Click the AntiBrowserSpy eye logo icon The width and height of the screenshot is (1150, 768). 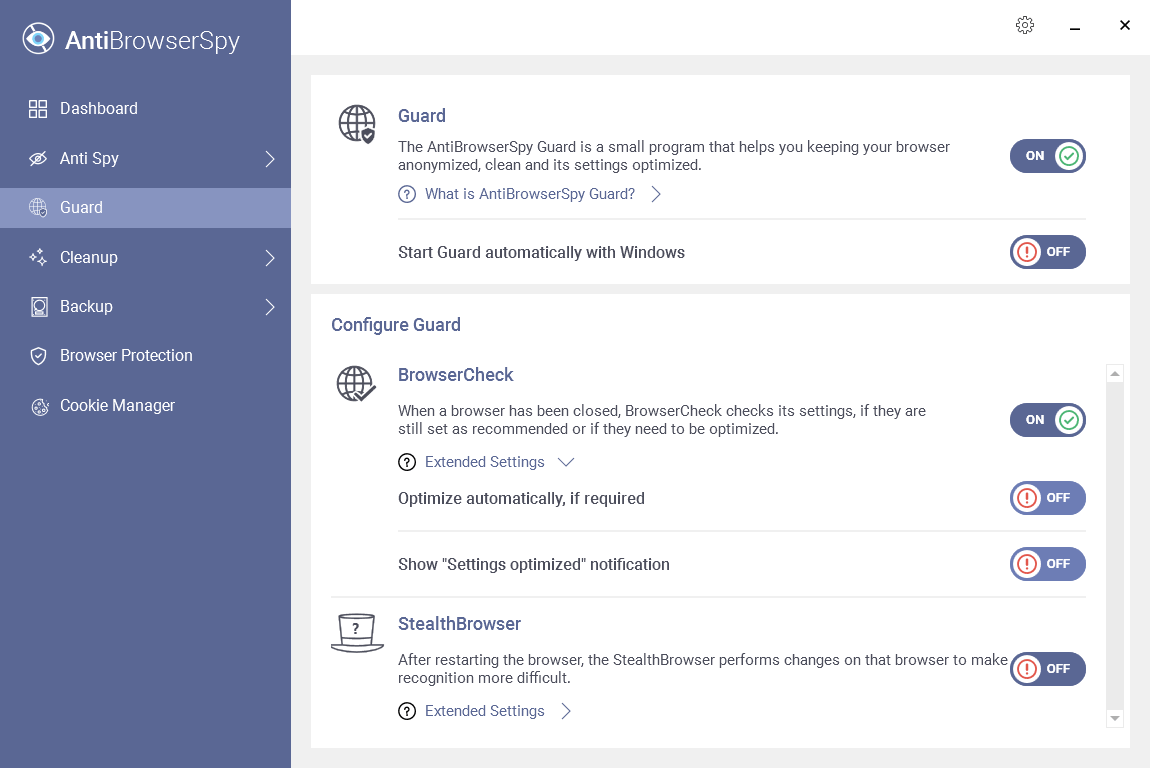click(38, 38)
